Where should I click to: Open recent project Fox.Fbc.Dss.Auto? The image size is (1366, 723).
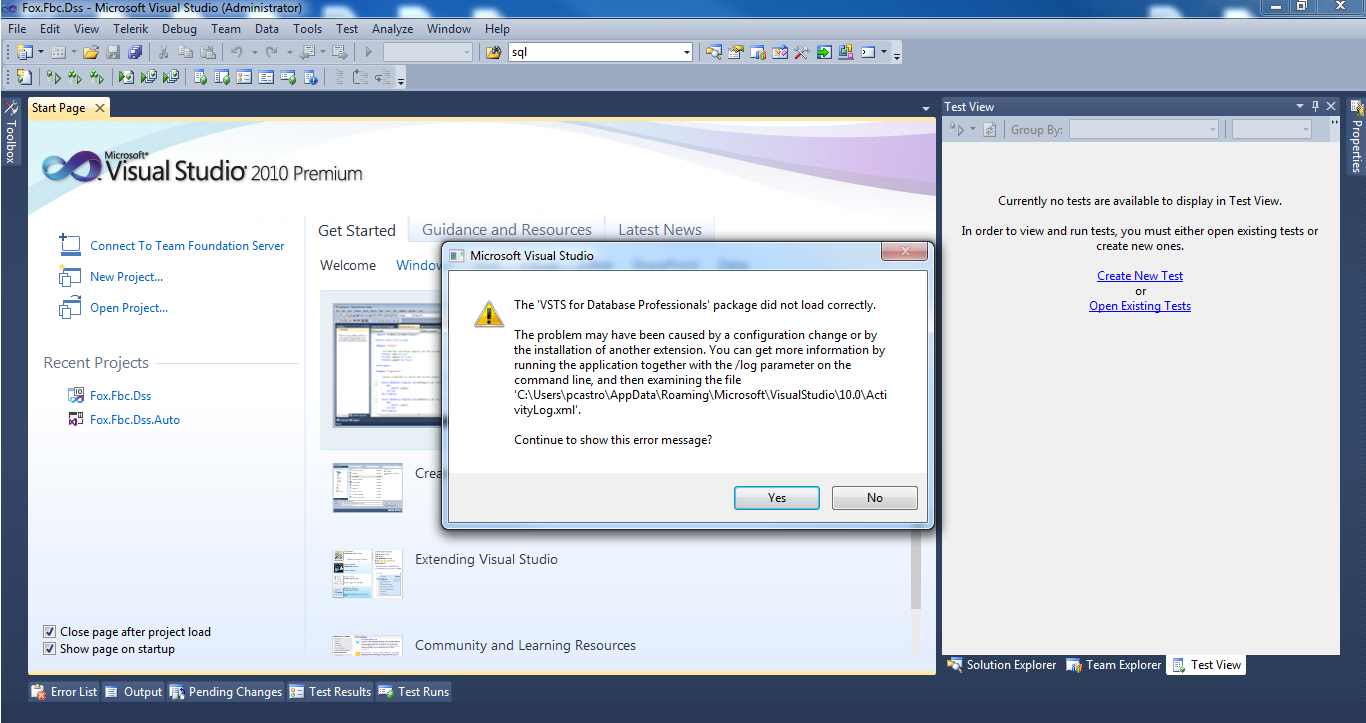[135, 420]
